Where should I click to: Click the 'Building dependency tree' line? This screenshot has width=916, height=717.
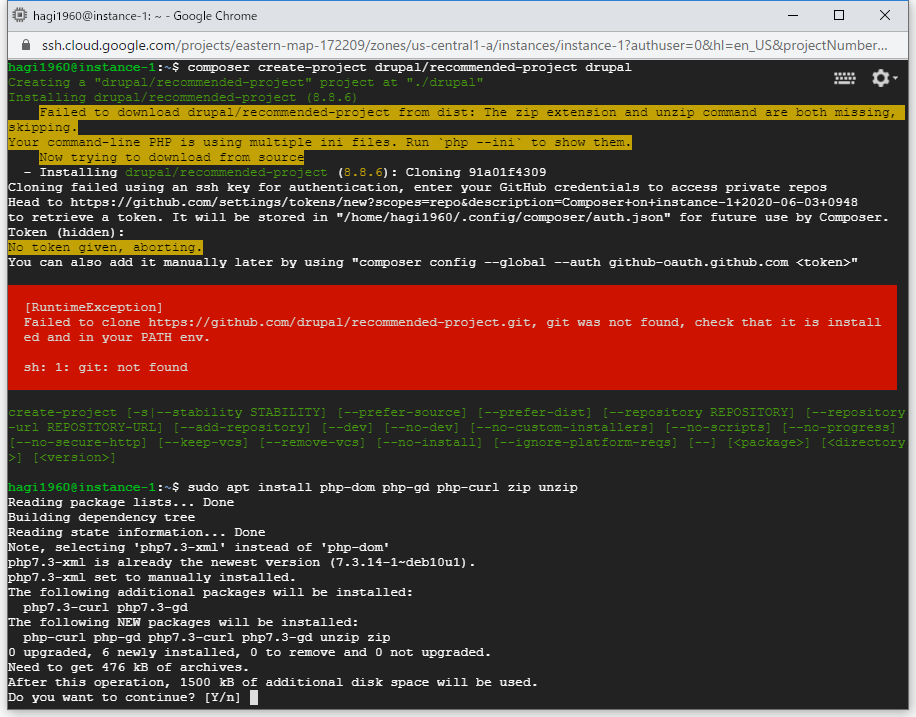[102, 518]
